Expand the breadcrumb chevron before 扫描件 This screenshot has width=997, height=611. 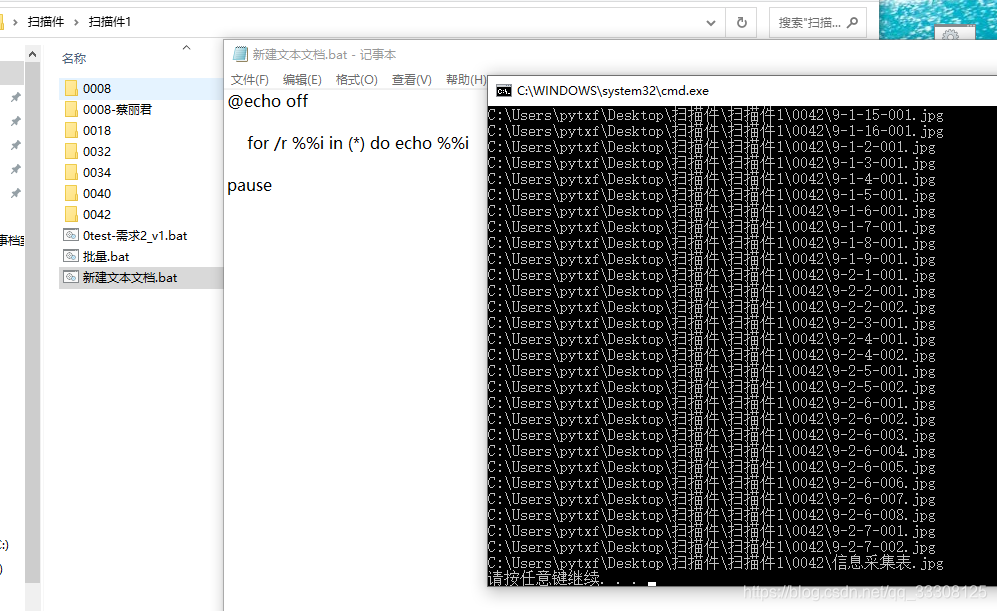[x=15, y=22]
